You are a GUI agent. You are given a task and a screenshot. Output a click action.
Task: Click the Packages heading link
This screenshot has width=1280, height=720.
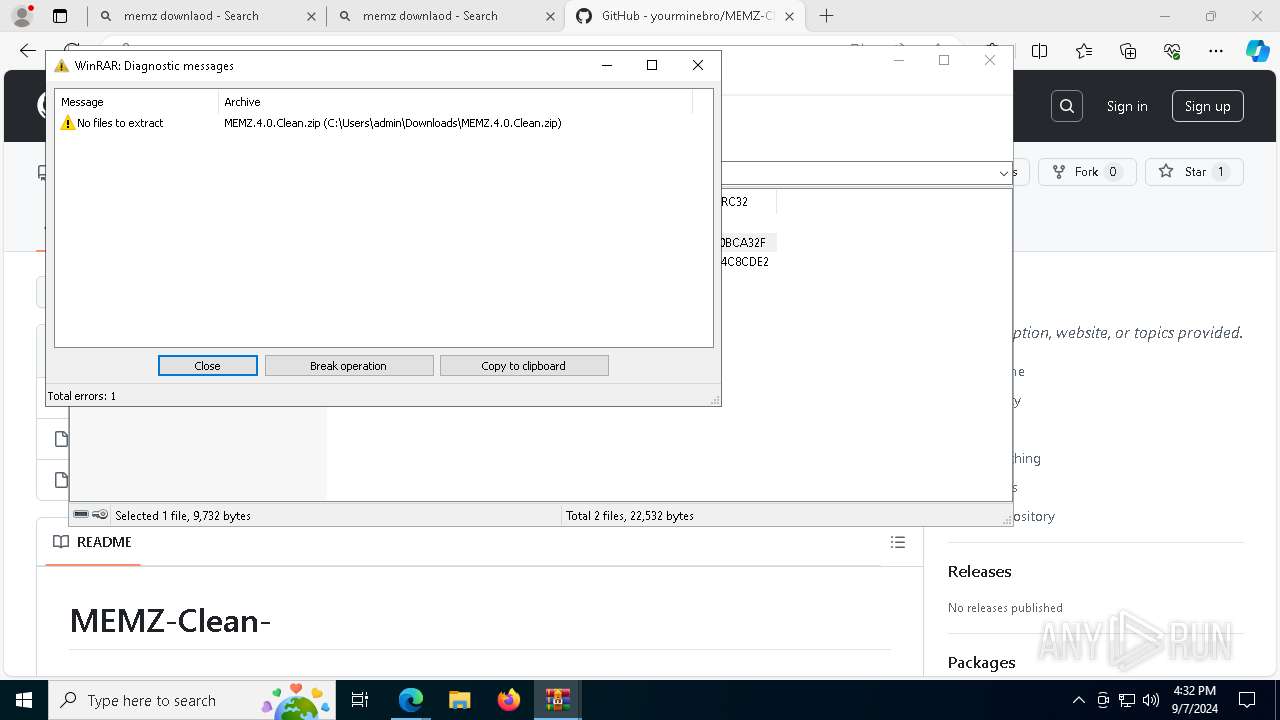tap(981, 663)
